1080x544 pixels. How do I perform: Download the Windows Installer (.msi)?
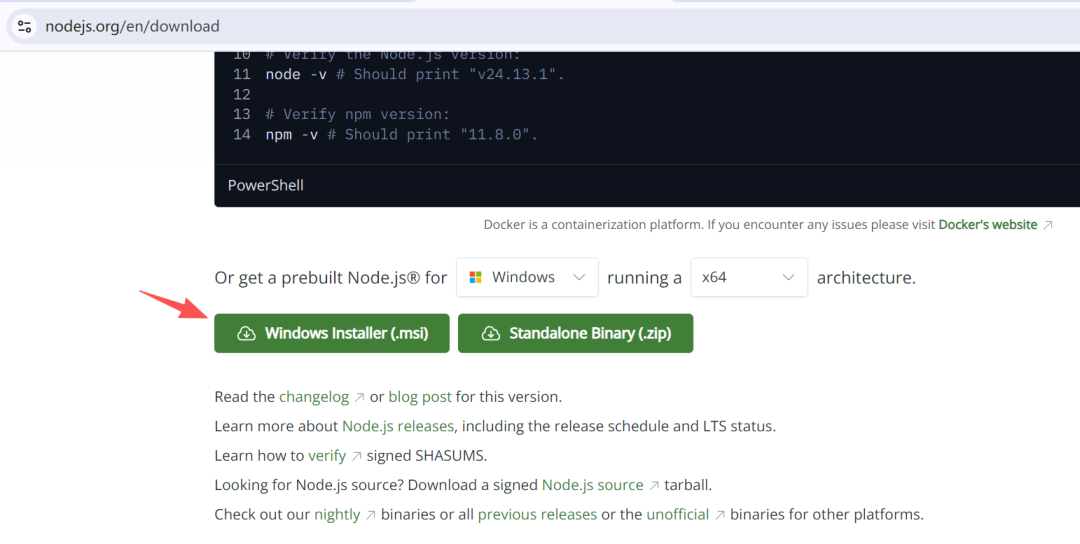coord(332,333)
